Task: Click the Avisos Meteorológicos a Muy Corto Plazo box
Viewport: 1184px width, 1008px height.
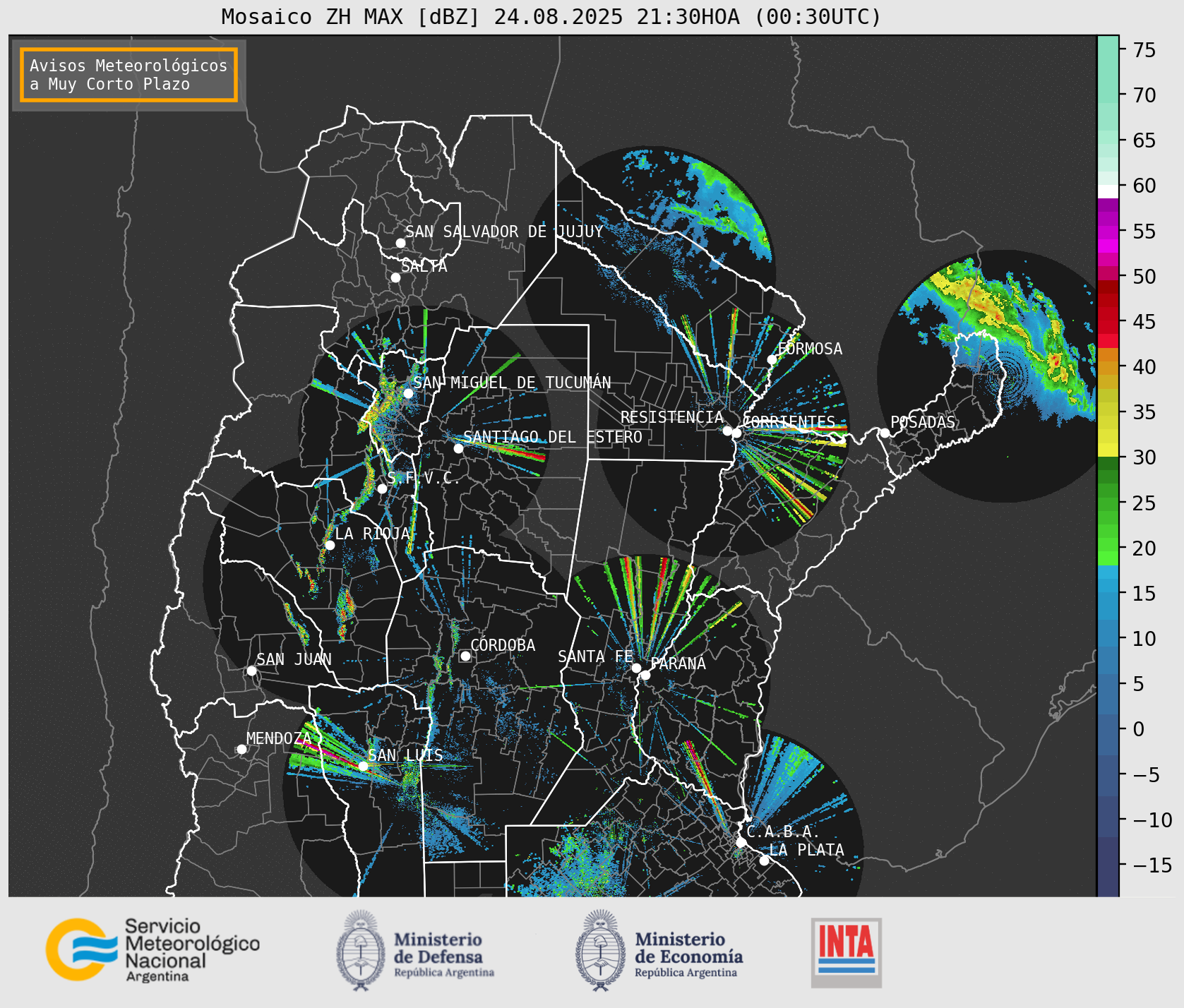Action: [x=128, y=75]
